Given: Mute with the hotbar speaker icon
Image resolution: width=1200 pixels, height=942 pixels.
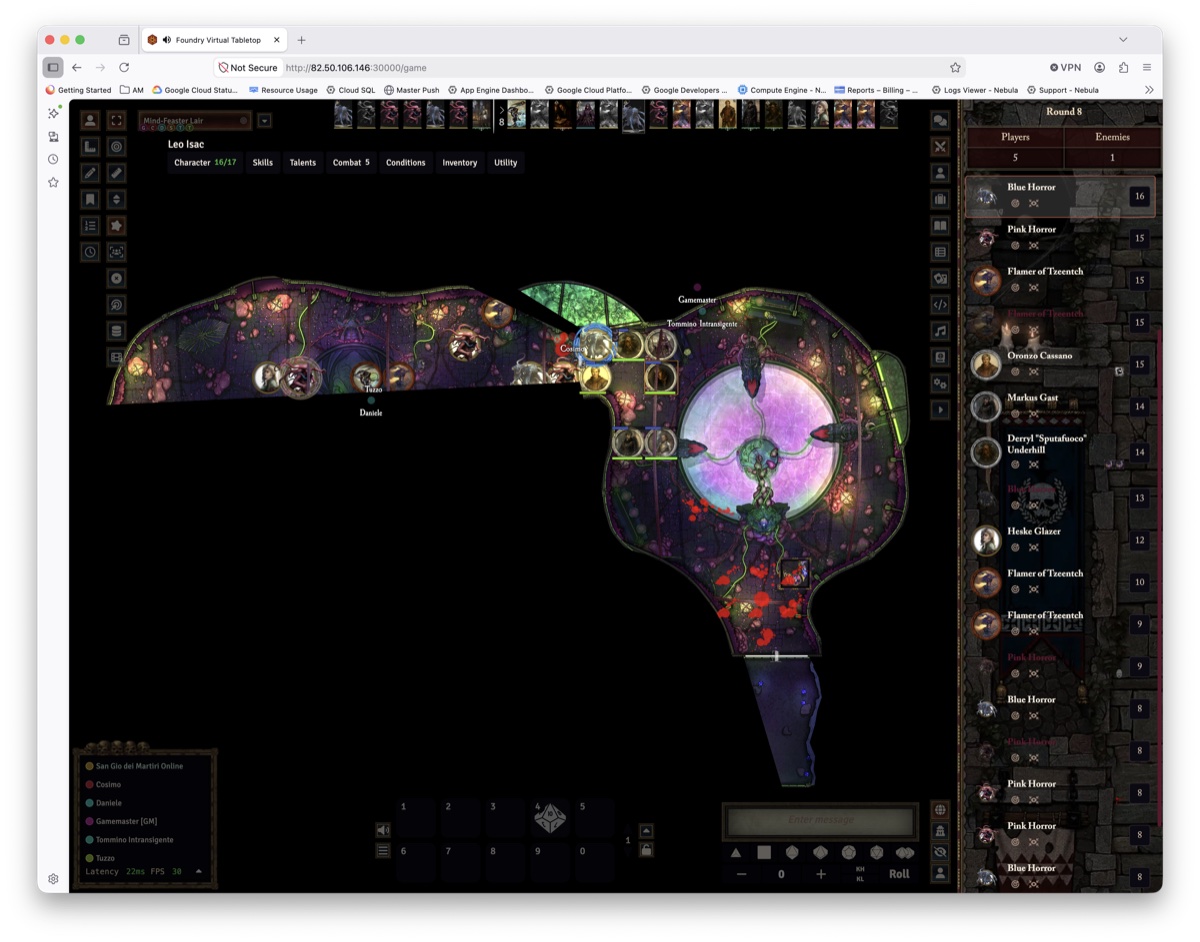Looking at the screenshot, I should click(x=383, y=830).
